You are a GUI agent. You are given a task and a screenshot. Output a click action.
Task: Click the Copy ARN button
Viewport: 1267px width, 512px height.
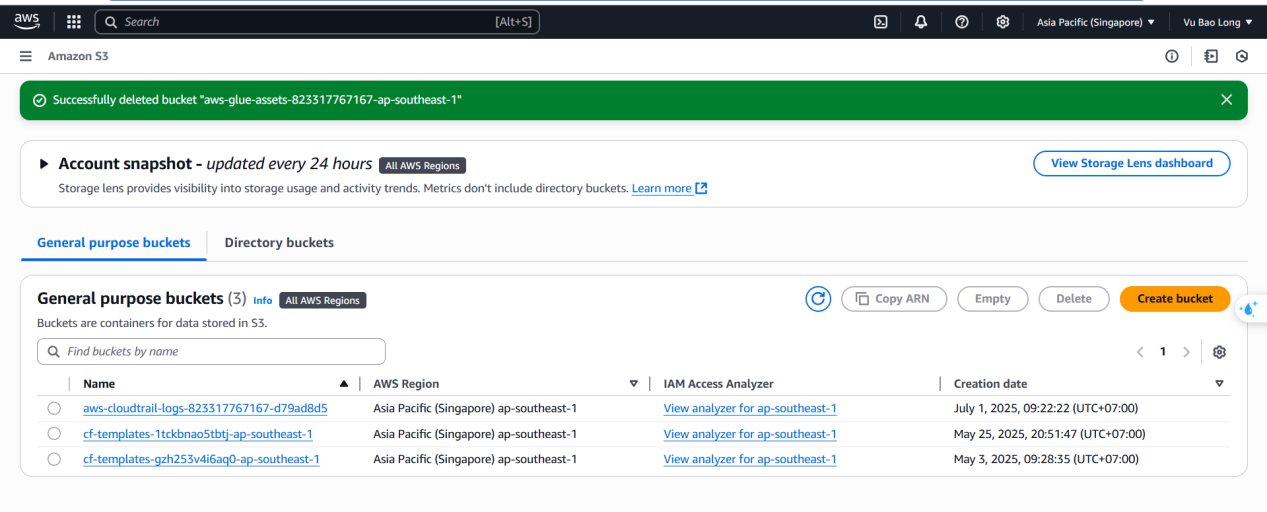pos(894,299)
